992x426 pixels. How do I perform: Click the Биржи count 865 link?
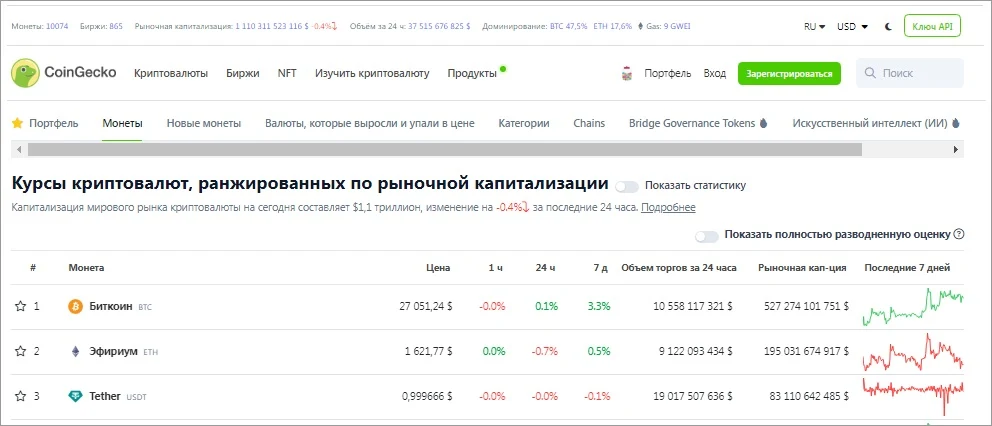pos(116,27)
